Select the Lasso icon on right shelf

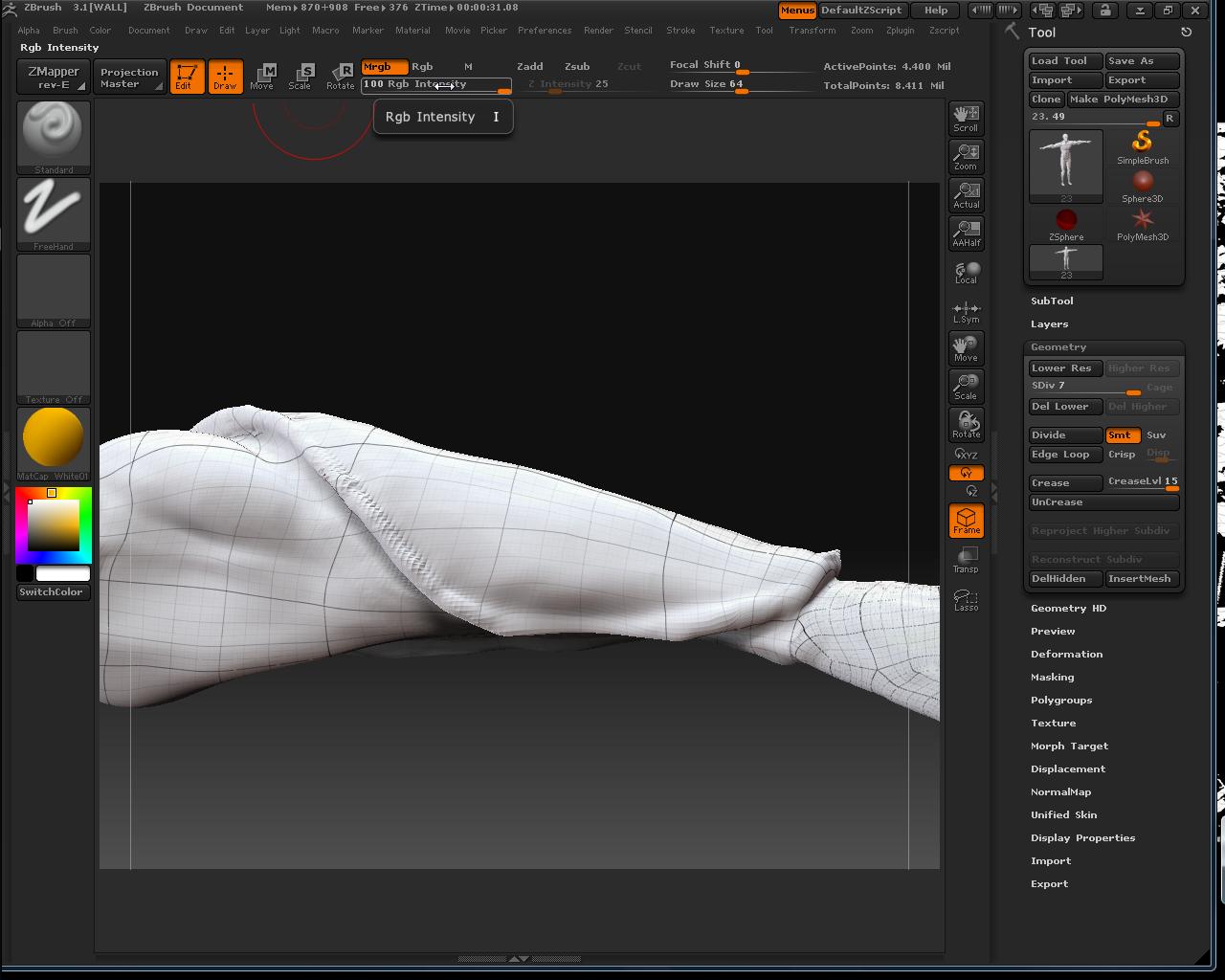(966, 598)
